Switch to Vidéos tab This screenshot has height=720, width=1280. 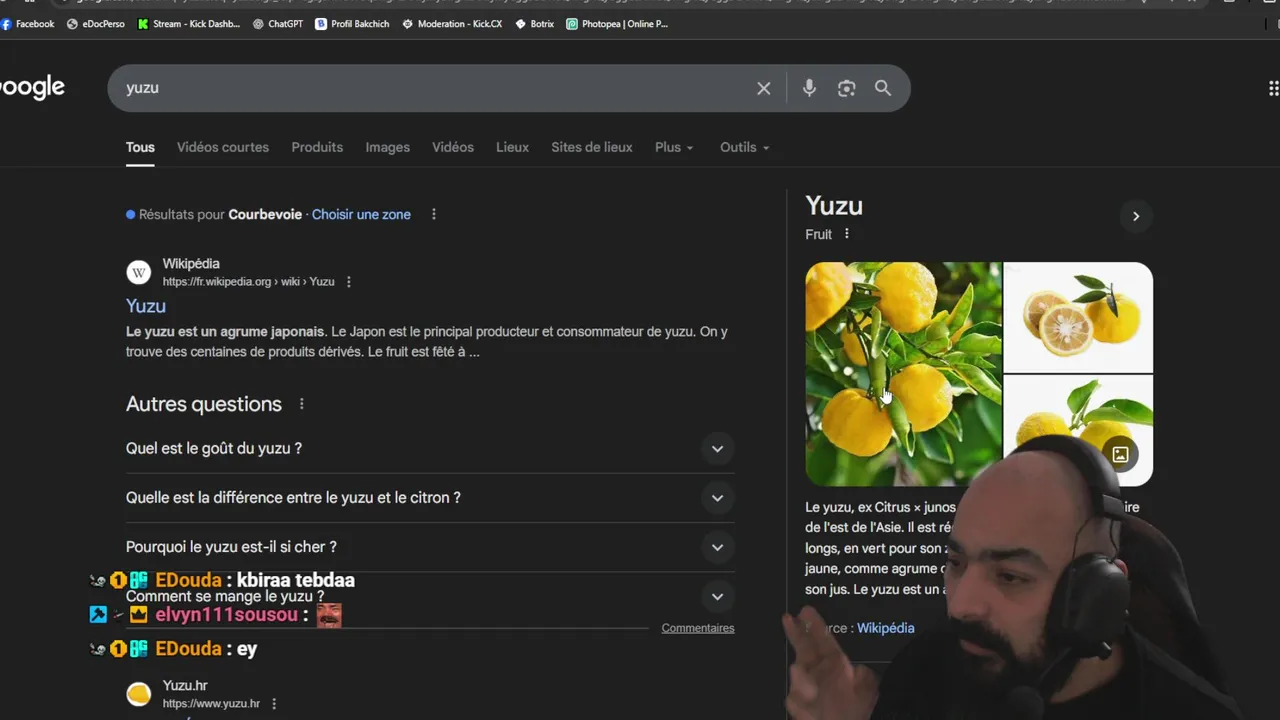pyautogui.click(x=453, y=147)
